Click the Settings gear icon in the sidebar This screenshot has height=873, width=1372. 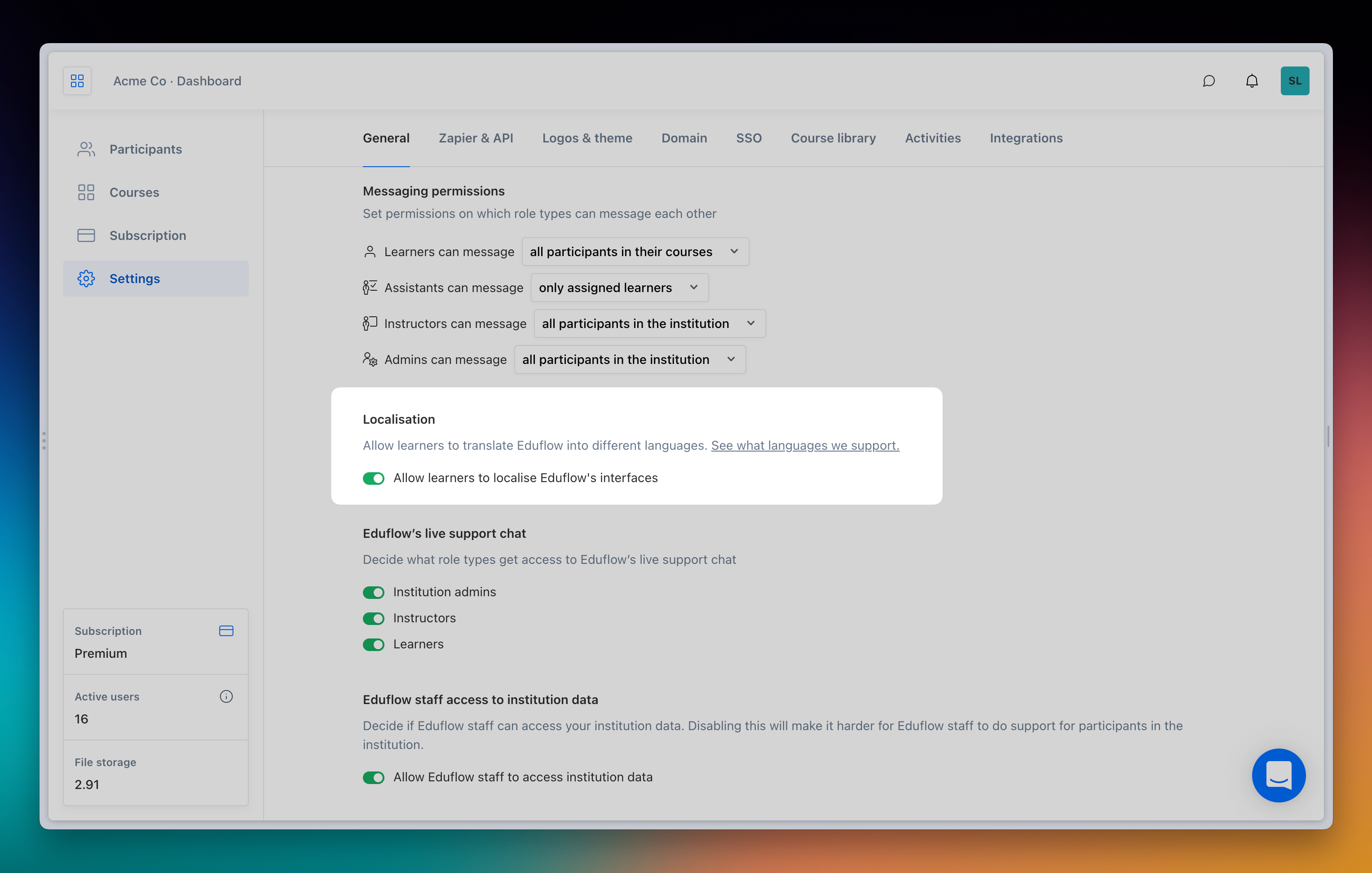coord(86,279)
